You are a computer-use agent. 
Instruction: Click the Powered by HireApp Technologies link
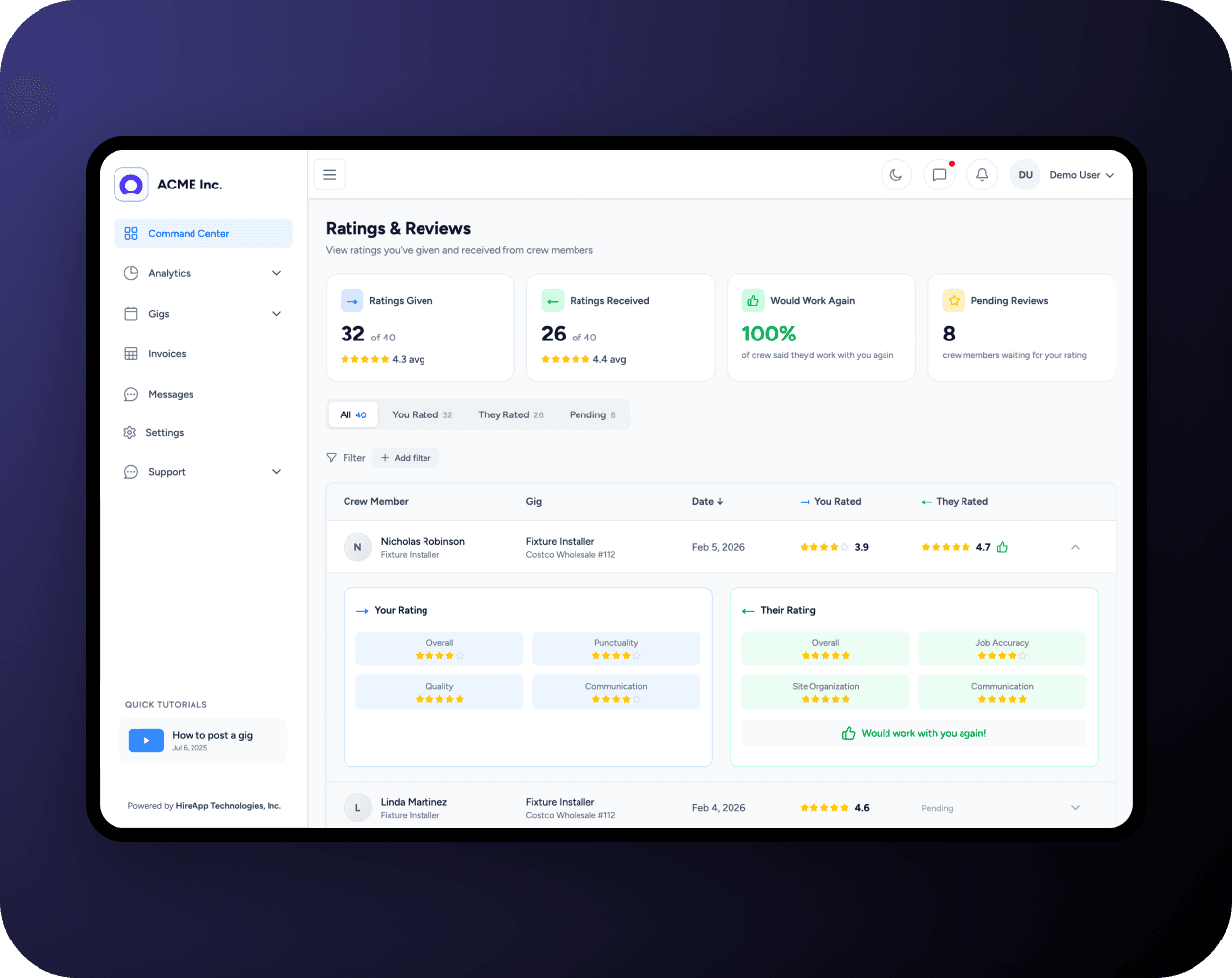click(204, 805)
